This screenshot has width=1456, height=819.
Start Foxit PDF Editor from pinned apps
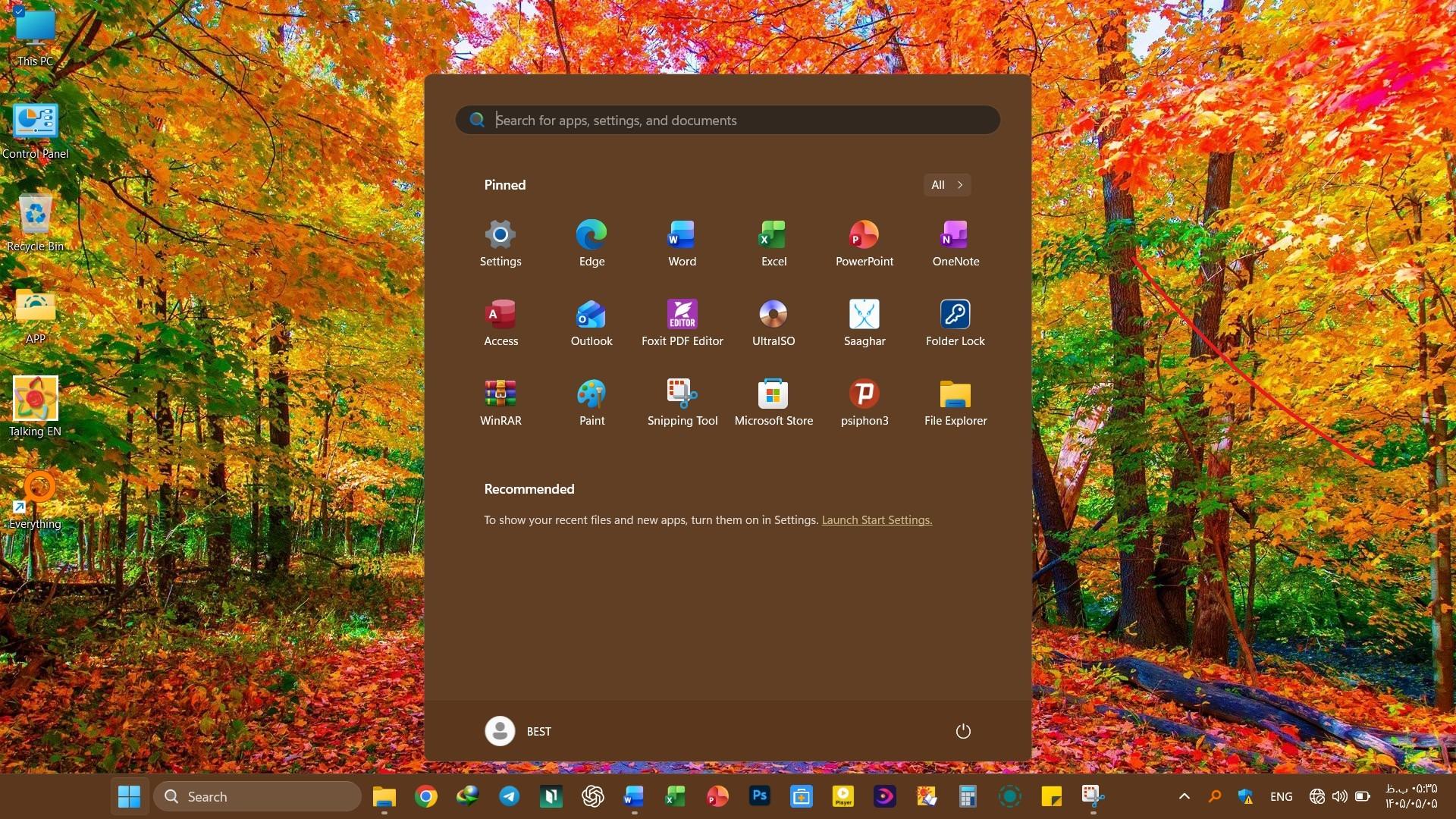682,323
